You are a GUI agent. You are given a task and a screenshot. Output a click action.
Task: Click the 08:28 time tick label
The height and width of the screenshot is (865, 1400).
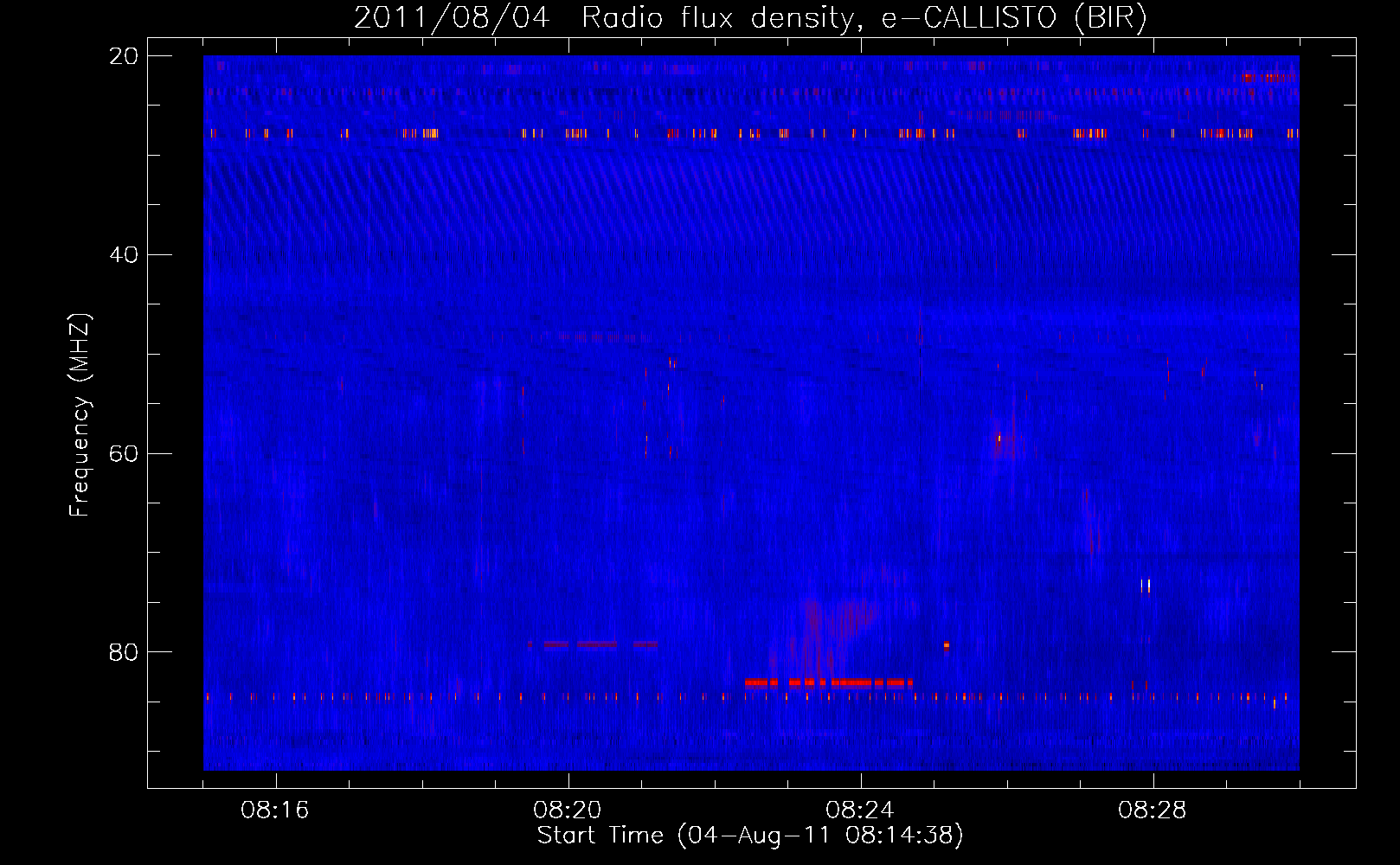pyautogui.click(x=1153, y=811)
